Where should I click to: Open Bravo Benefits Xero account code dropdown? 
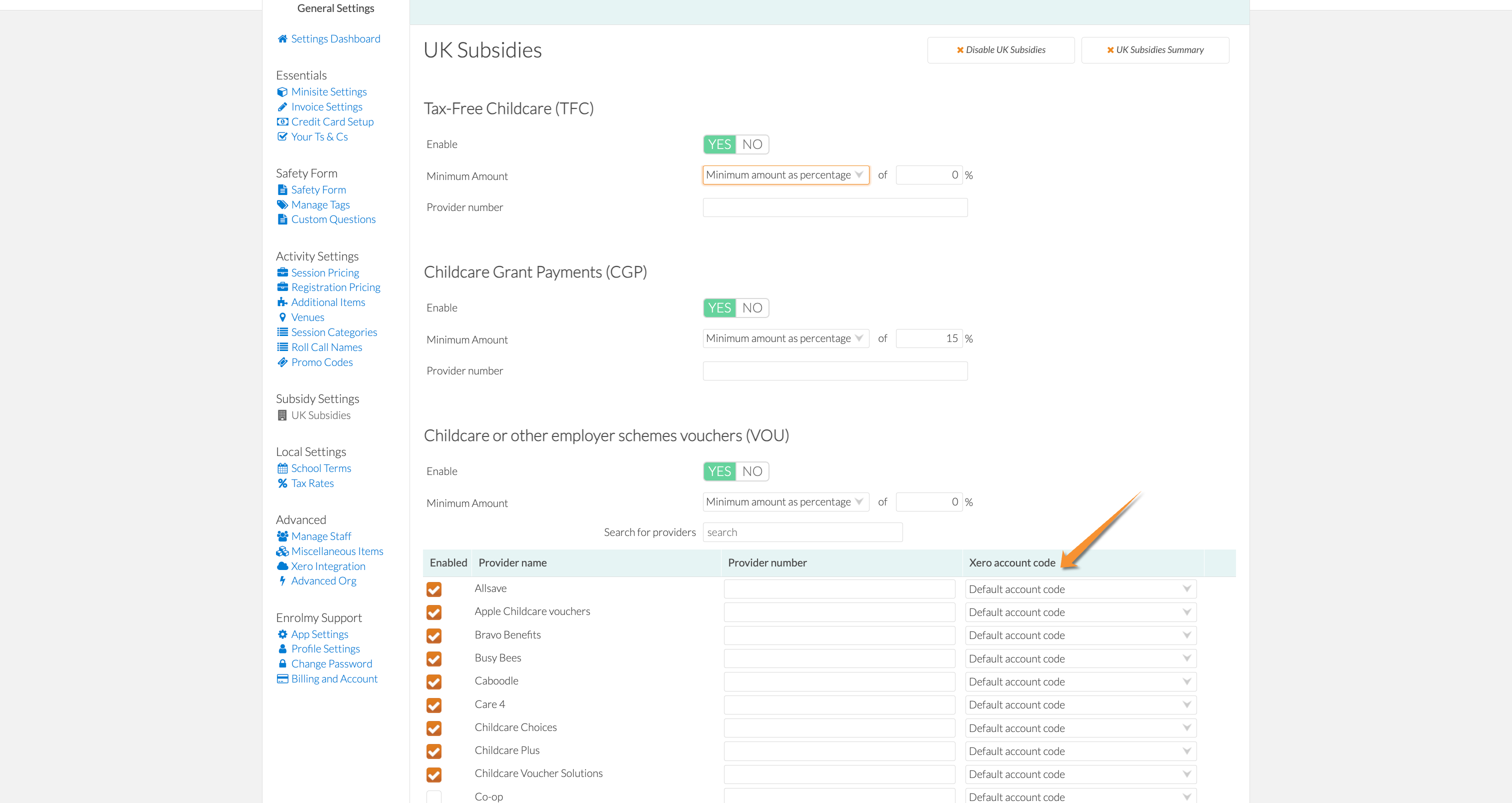tap(1080, 635)
